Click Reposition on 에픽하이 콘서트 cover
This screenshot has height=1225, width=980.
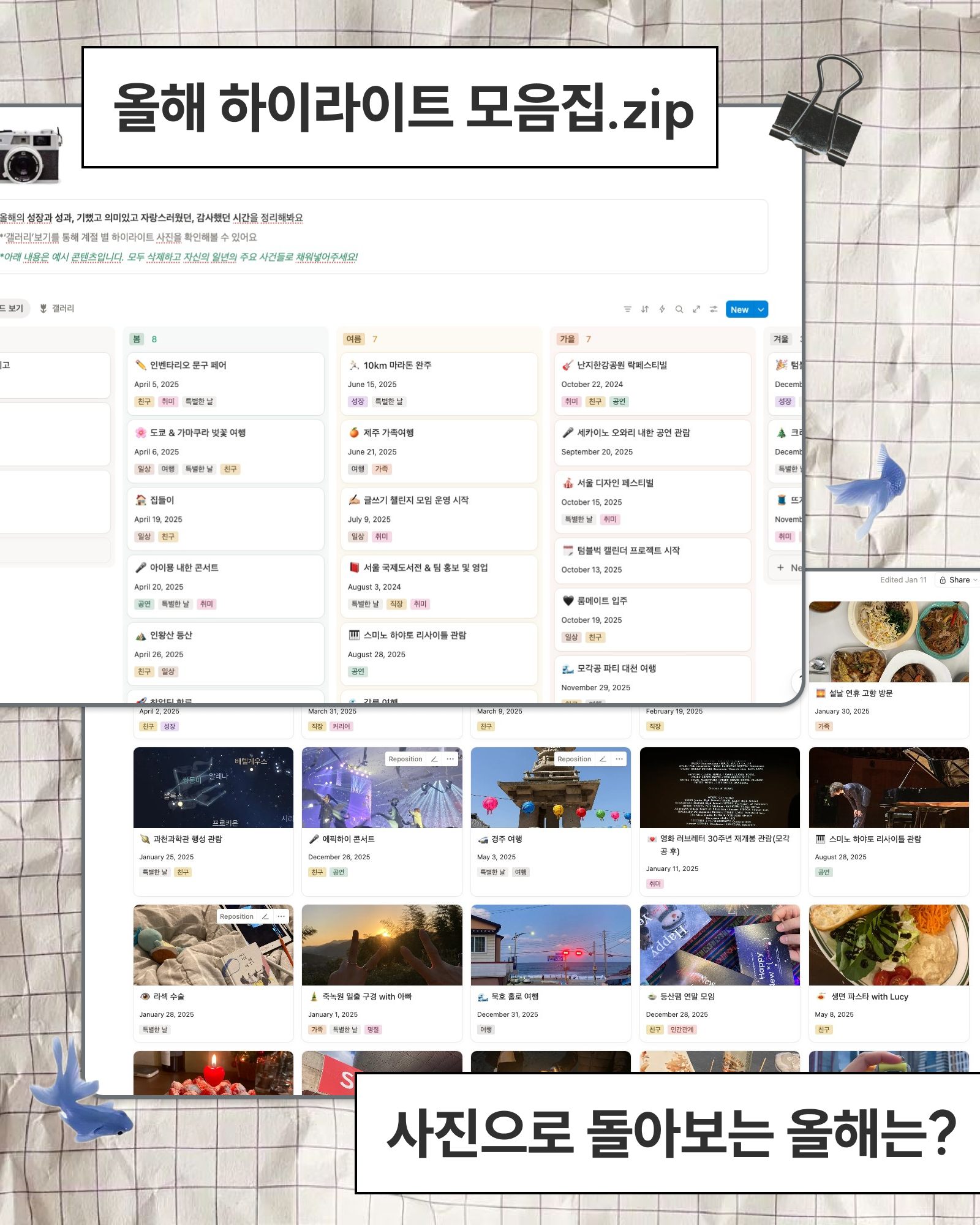405,759
